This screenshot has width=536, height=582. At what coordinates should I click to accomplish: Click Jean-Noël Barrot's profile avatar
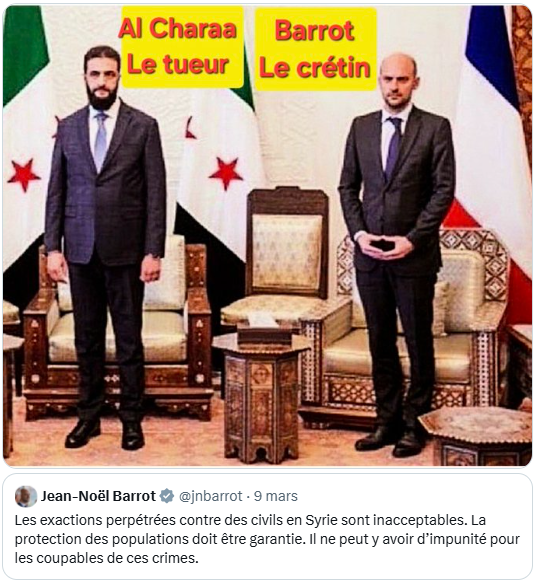26,496
